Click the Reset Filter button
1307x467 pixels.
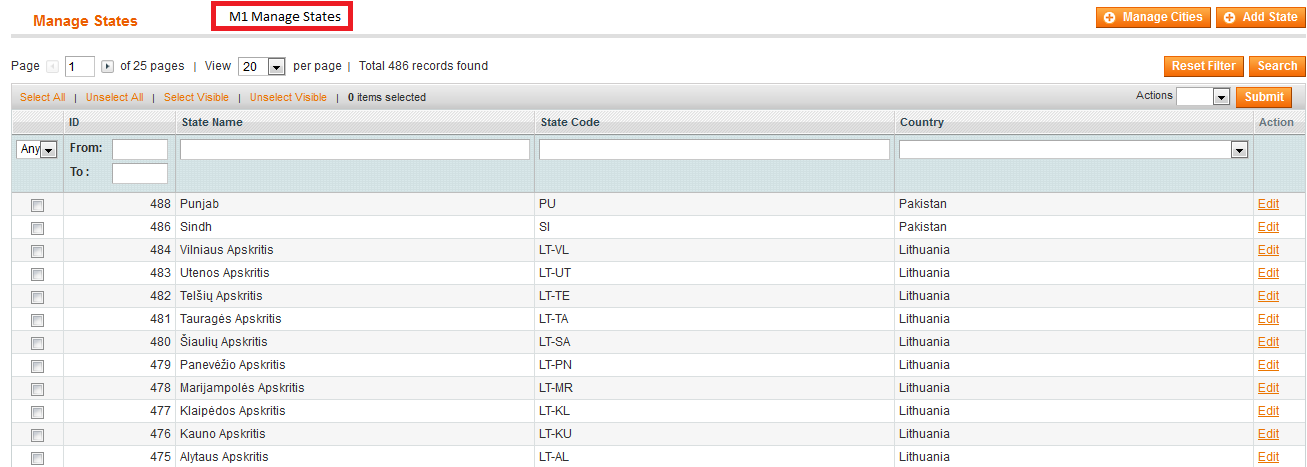[1204, 66]
